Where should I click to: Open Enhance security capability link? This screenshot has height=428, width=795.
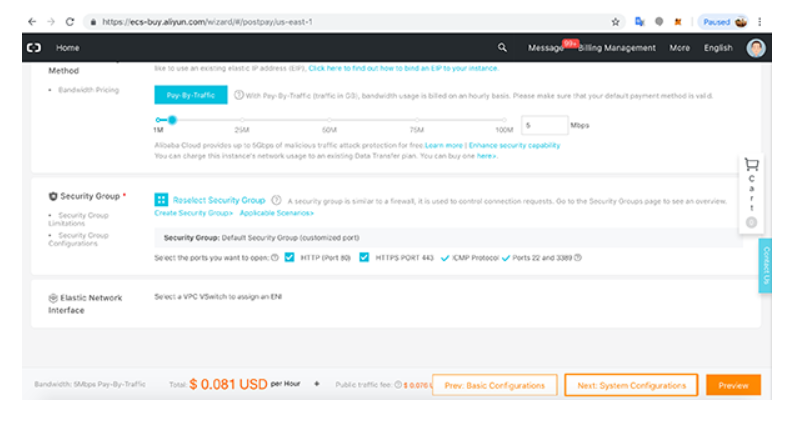[514, 146]
